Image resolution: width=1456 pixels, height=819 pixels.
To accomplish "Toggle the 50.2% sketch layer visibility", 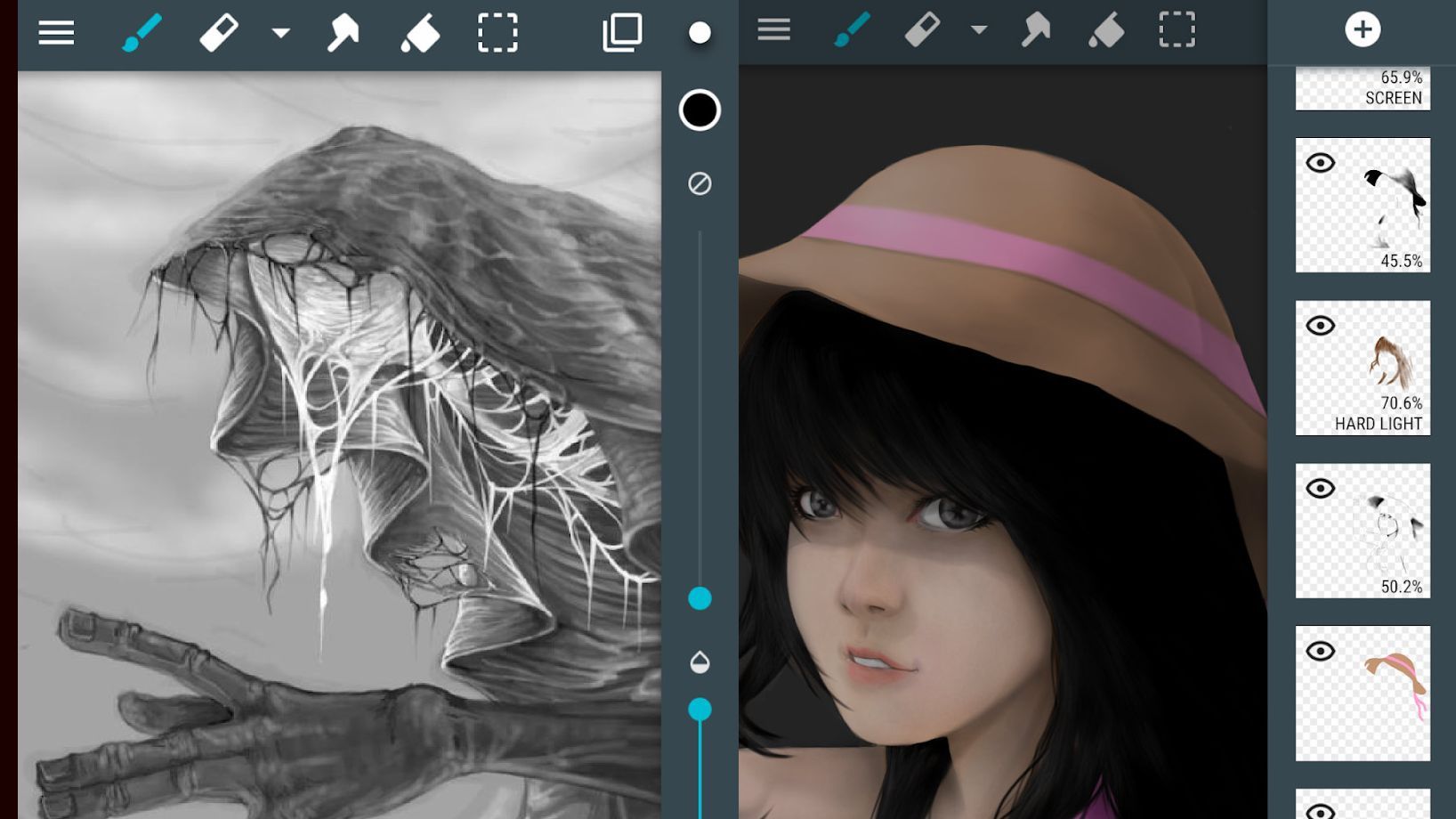I will click(1323, 489).
